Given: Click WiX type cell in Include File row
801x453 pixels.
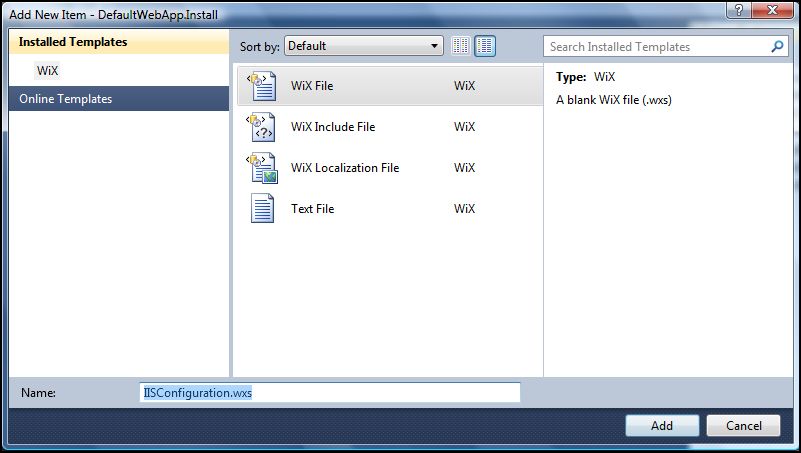Looking at the screenshot, I should [464, 127].
